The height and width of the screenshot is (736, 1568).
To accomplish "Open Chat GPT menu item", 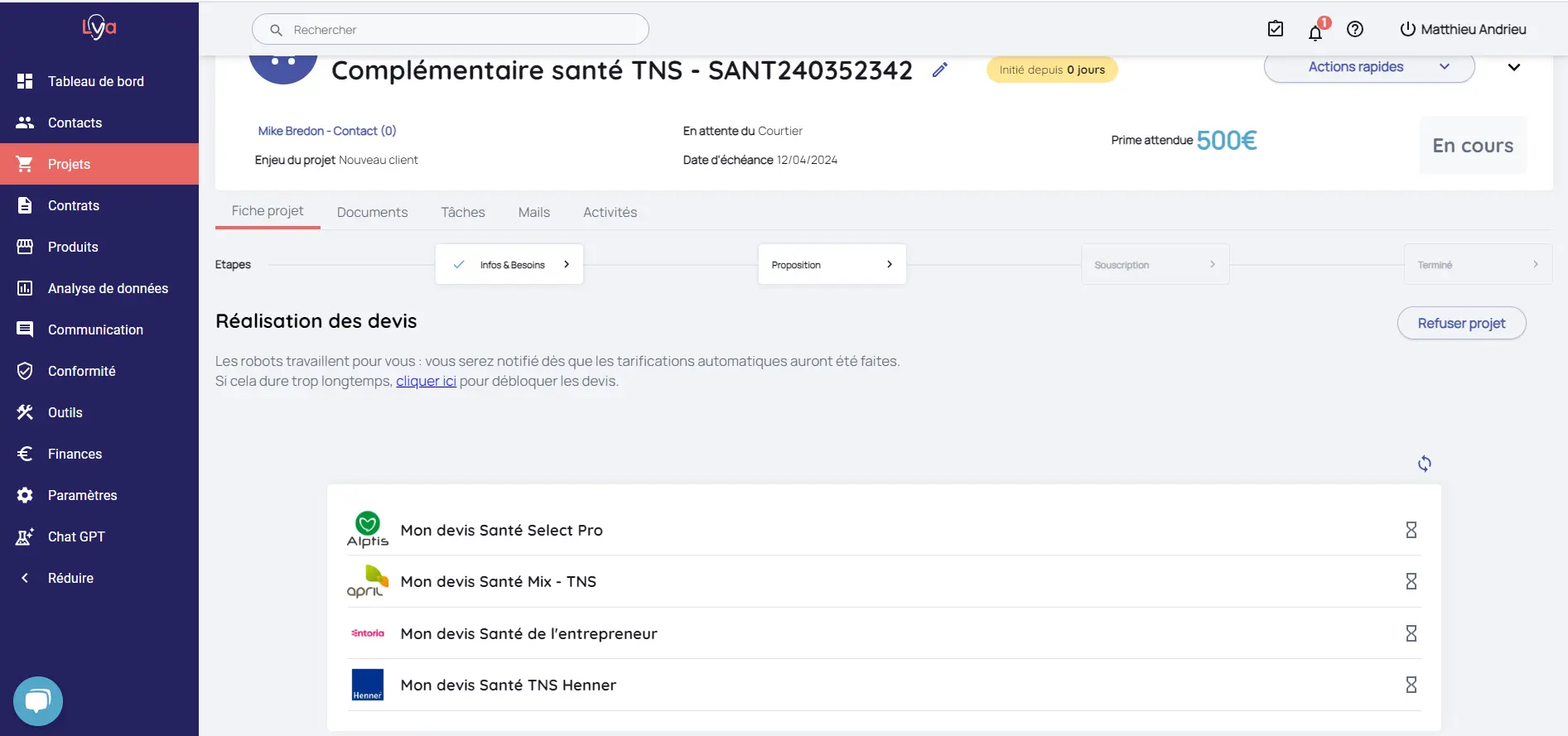I will pyautogui.click(x=99, y=536).
